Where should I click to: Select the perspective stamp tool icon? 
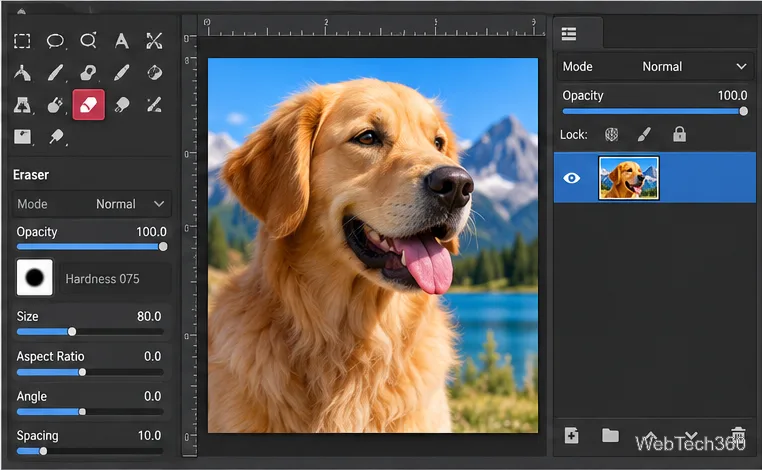pos(22,105)
